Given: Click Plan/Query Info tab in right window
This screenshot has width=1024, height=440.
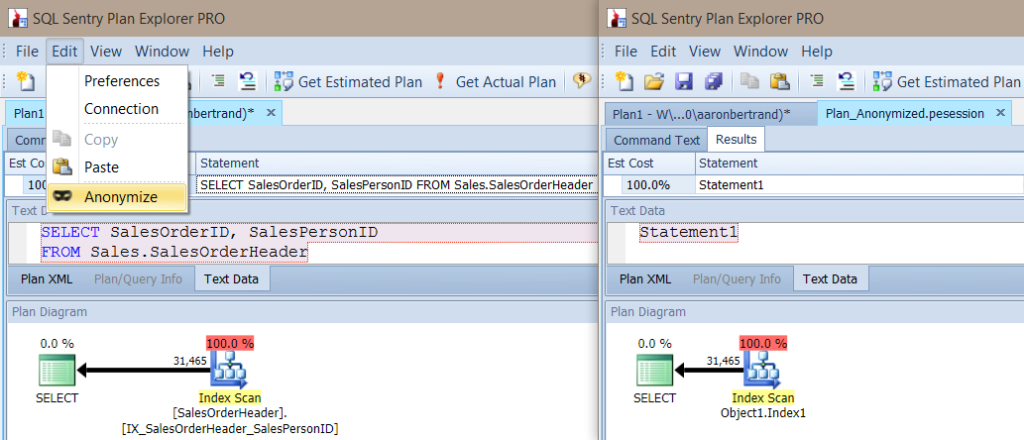Looking at the screenshot, I should tap(737, 279).
